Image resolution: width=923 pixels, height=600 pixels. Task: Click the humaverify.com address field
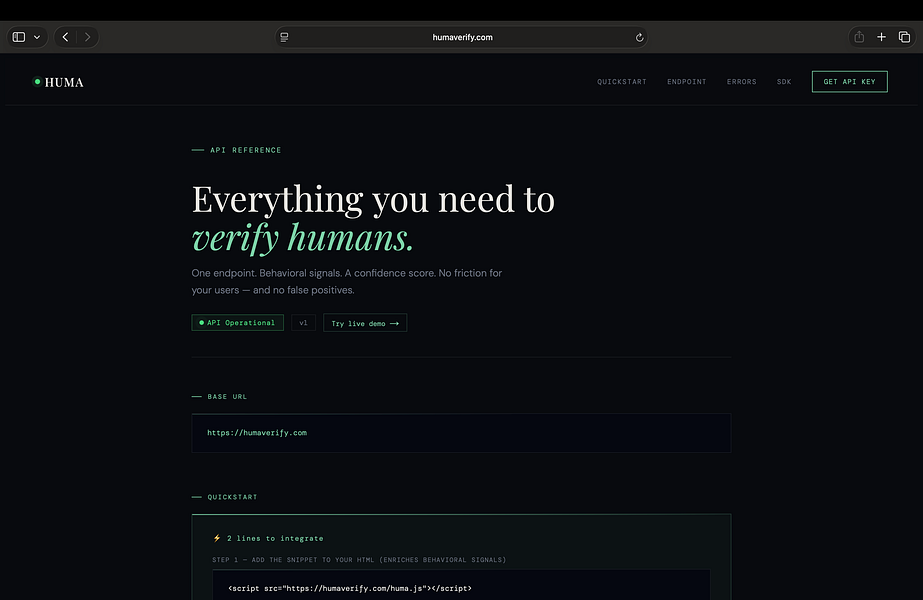[x=462, y=37]
